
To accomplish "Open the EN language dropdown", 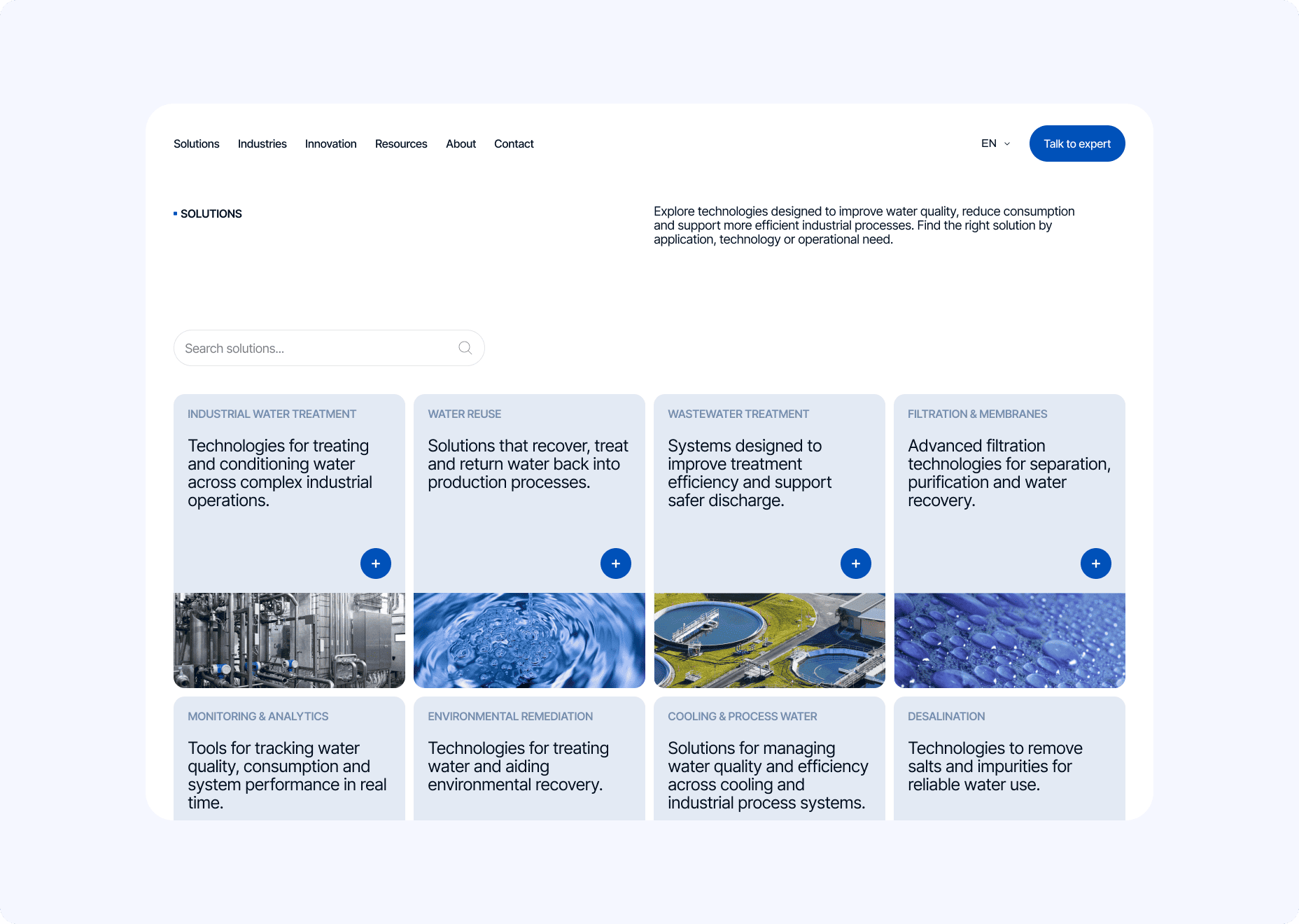I will [x=995, y=143].
